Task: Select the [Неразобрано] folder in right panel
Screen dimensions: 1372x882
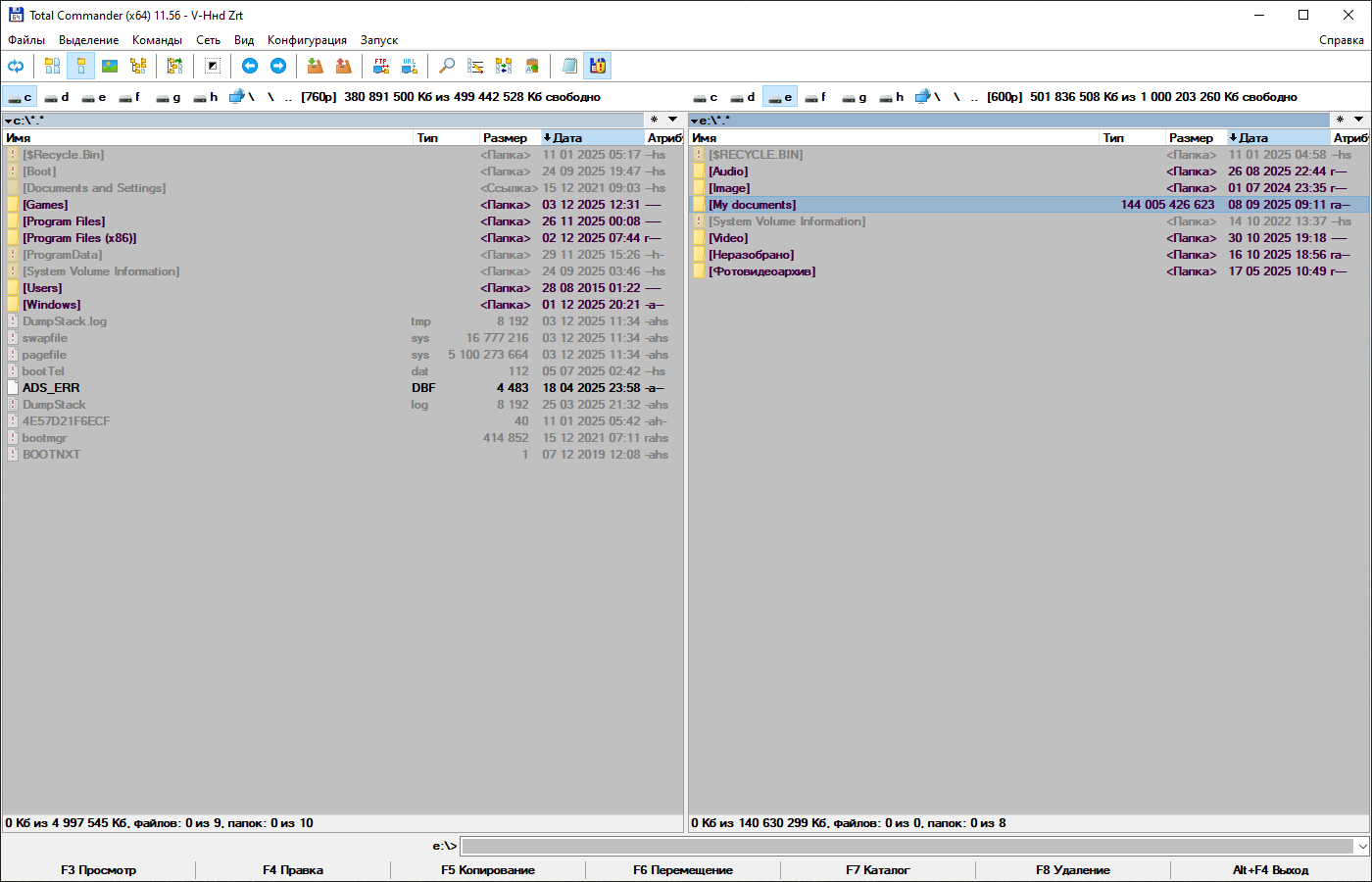Action: 1028,255
